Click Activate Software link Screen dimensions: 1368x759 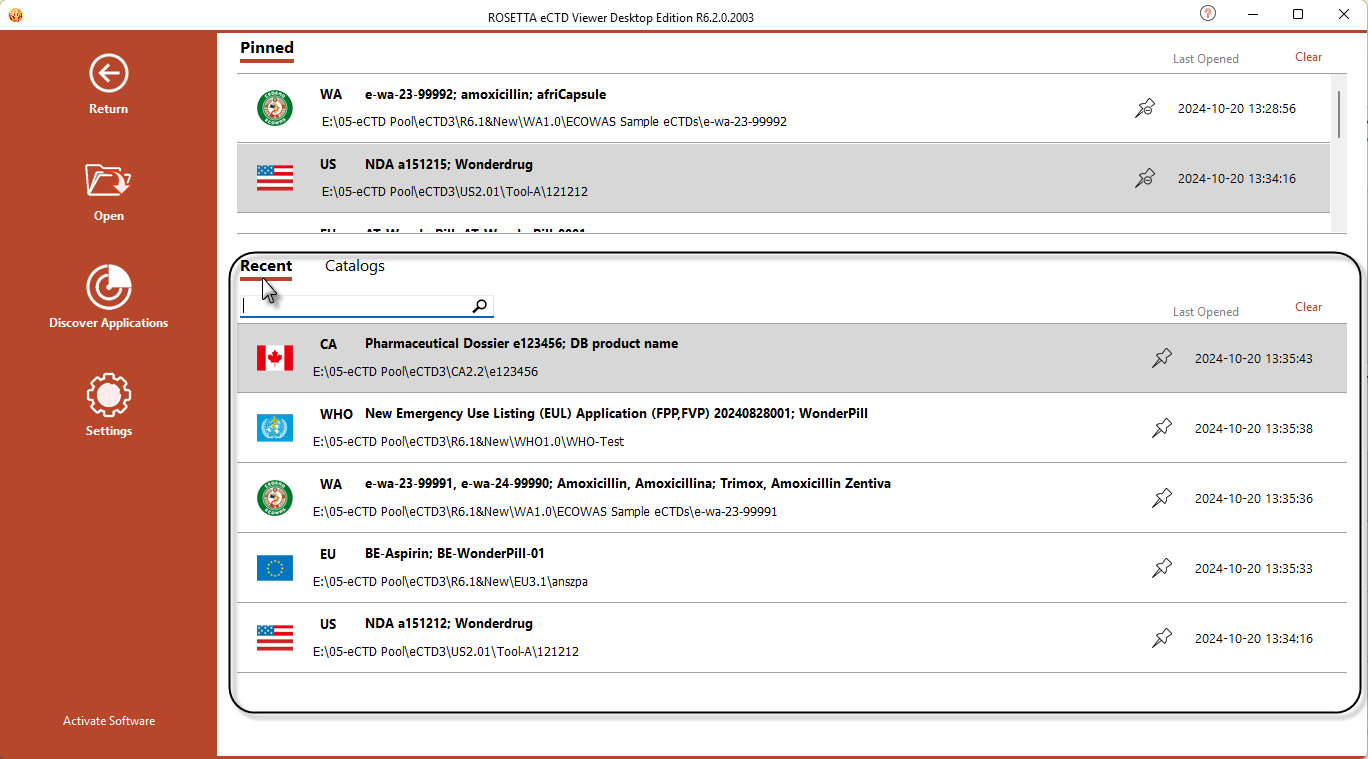(x=109, y=721)
